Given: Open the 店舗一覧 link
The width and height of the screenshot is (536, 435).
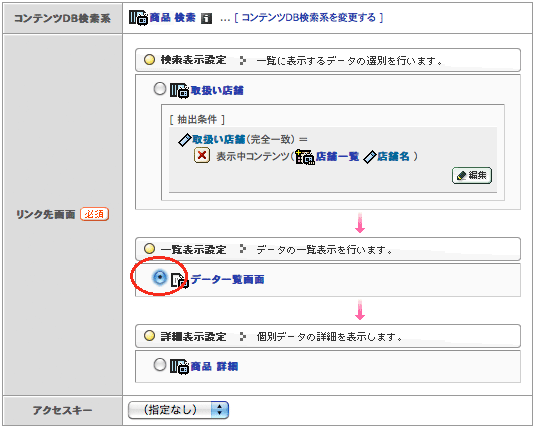Looking at the screenshot, I should [x=337, y=157].
